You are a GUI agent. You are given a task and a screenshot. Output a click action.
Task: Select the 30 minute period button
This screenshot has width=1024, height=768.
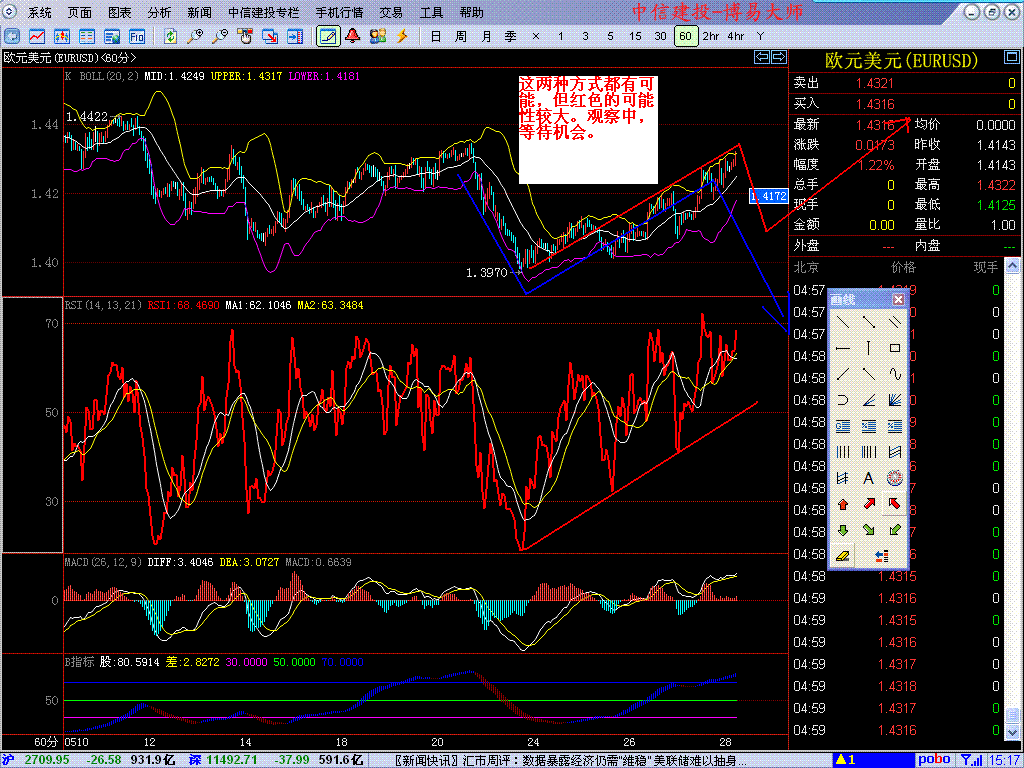click(x=660, y=37)
